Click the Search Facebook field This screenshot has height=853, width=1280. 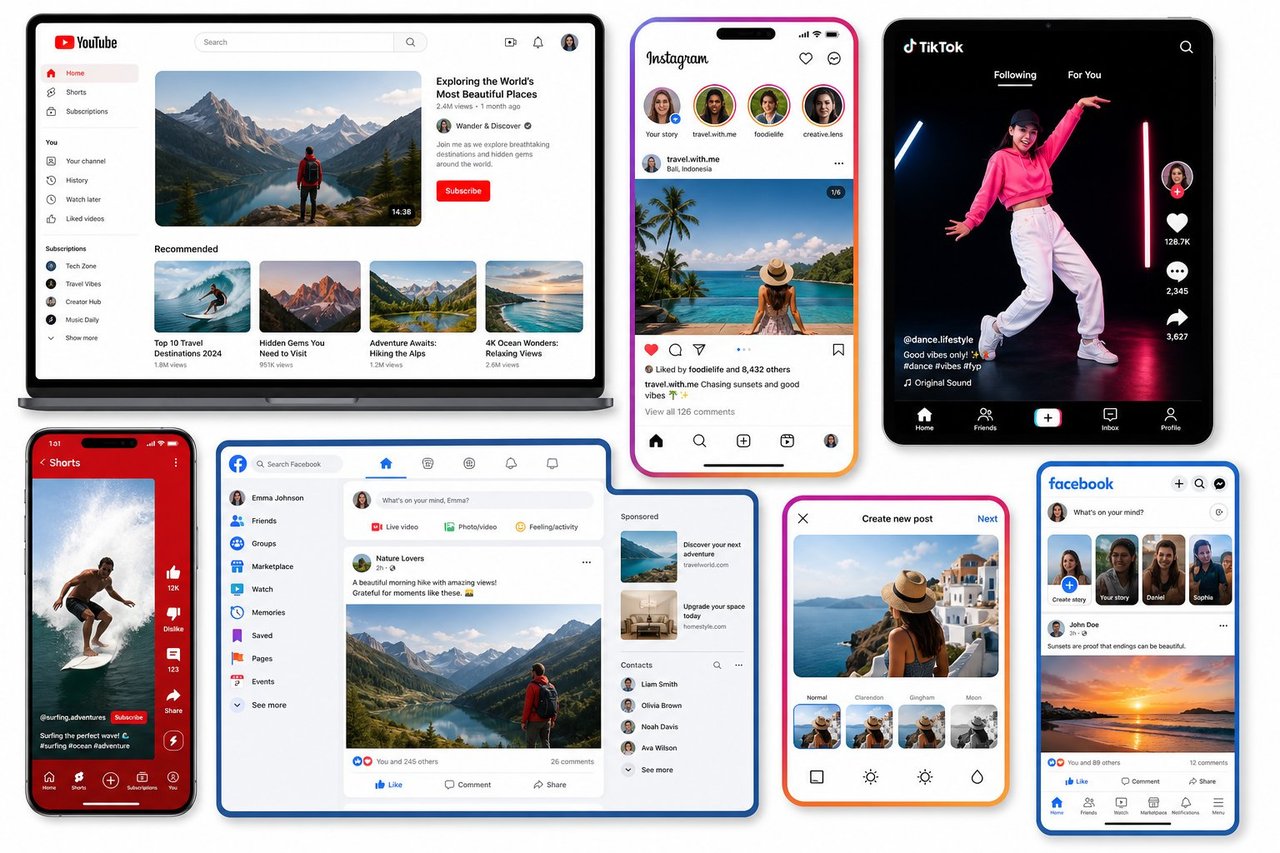tap(295, 464)
